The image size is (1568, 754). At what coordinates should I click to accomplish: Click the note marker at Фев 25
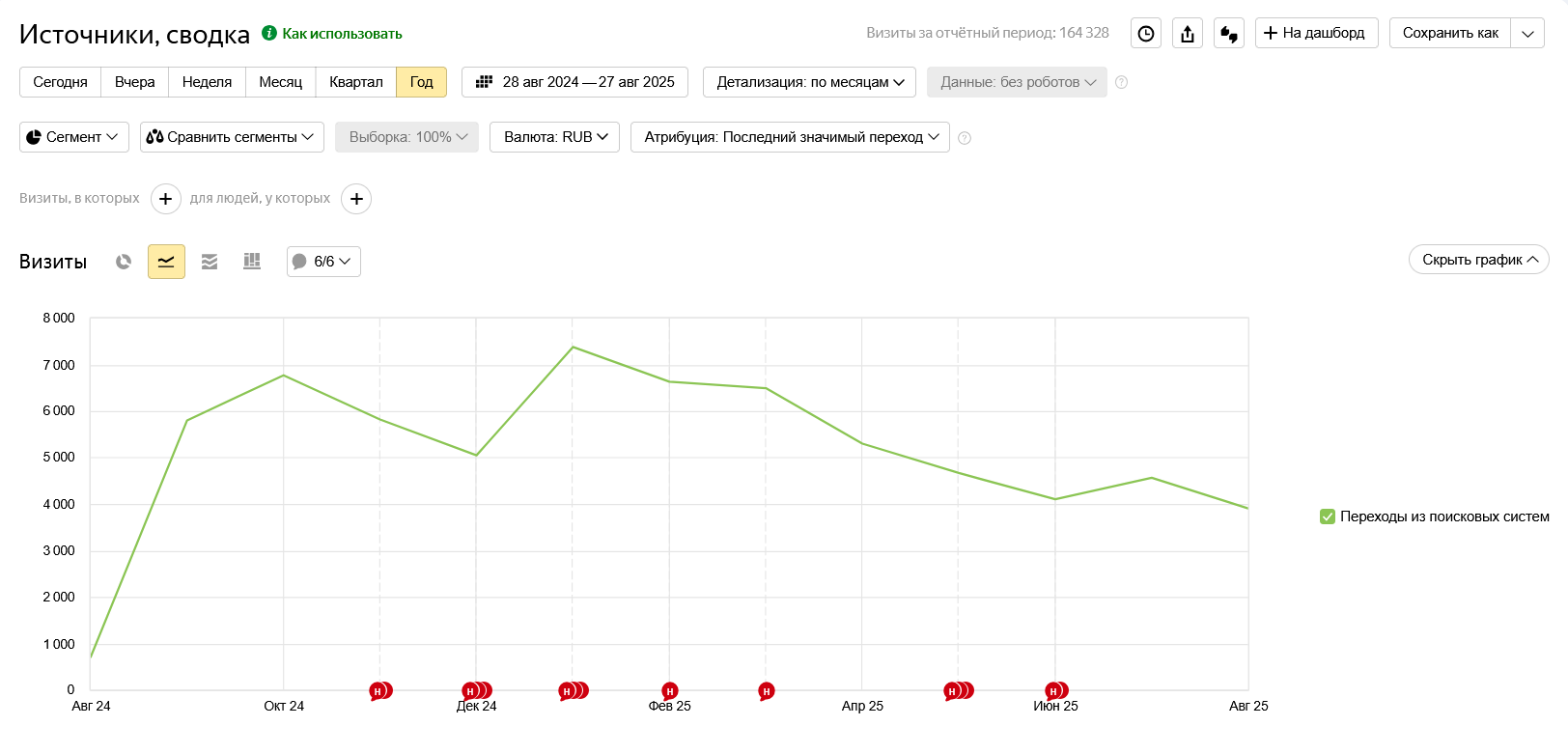point(669,691)
